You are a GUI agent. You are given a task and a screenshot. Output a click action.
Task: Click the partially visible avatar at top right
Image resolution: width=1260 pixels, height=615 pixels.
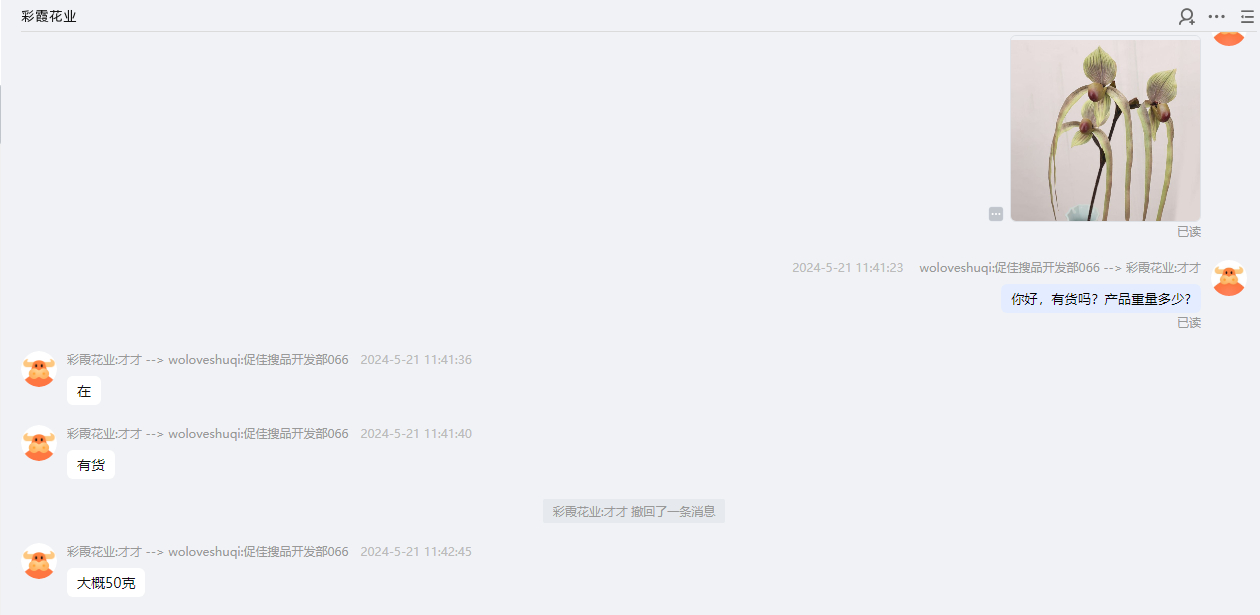pyautogui.click(x=1229, y=38)
